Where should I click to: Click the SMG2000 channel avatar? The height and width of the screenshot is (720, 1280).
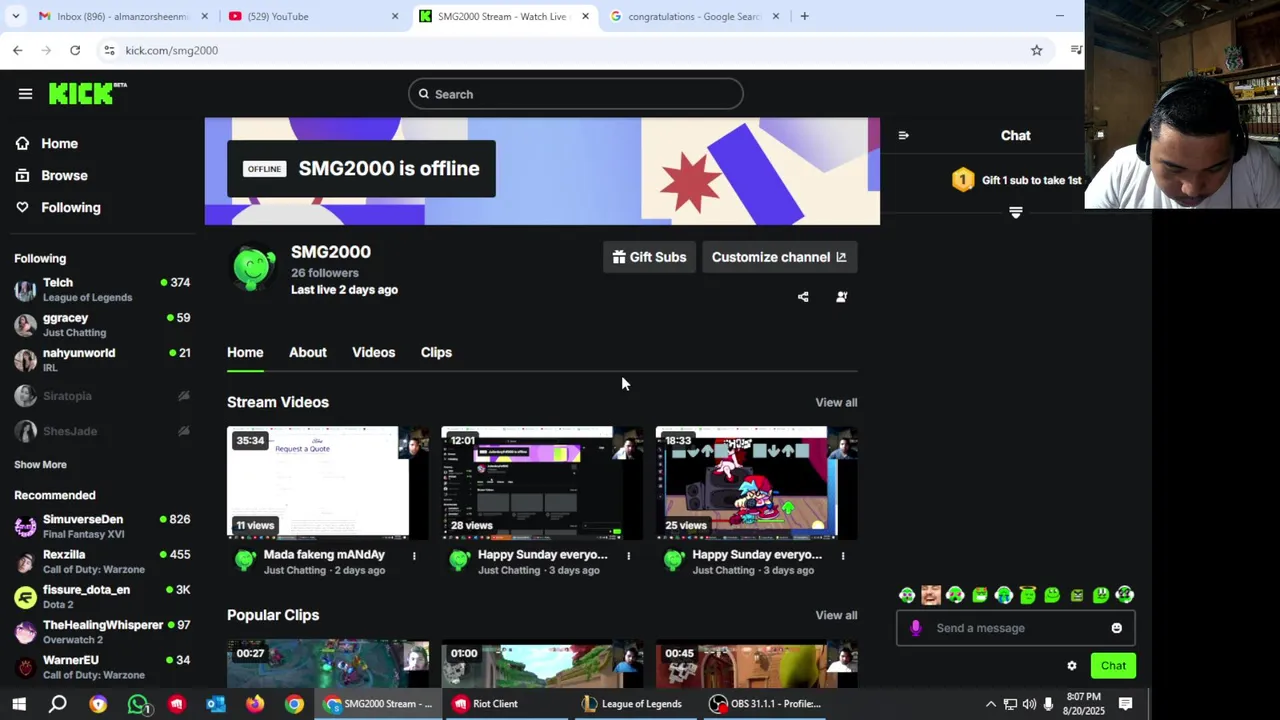point(254,267)
